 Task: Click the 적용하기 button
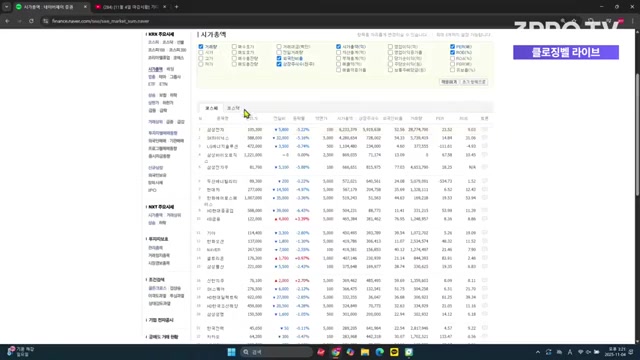tap(449, 82)
